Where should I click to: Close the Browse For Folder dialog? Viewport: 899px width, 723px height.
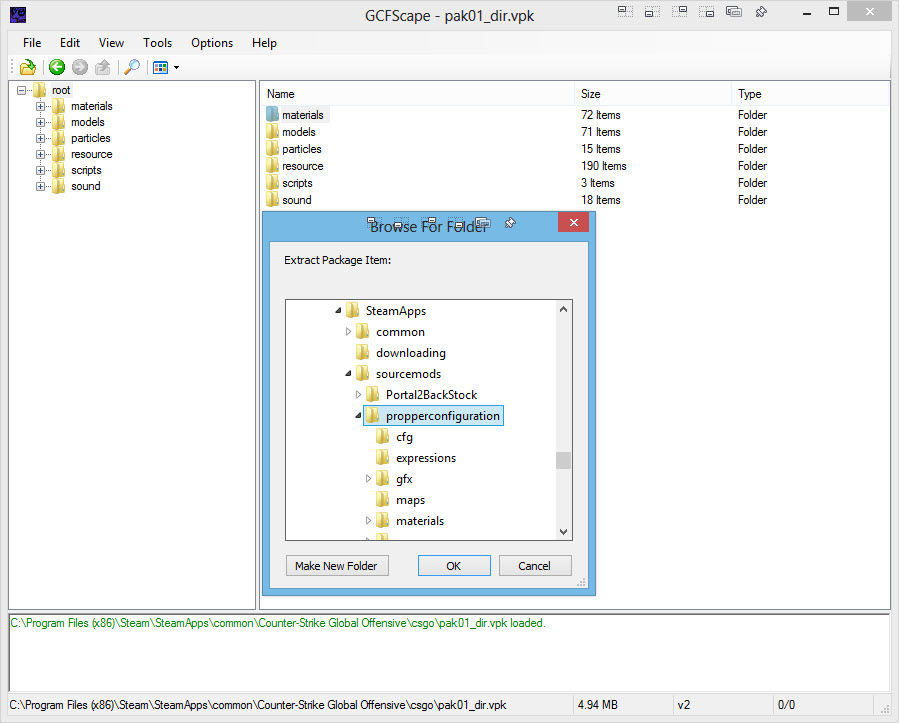tap(573, 222)
